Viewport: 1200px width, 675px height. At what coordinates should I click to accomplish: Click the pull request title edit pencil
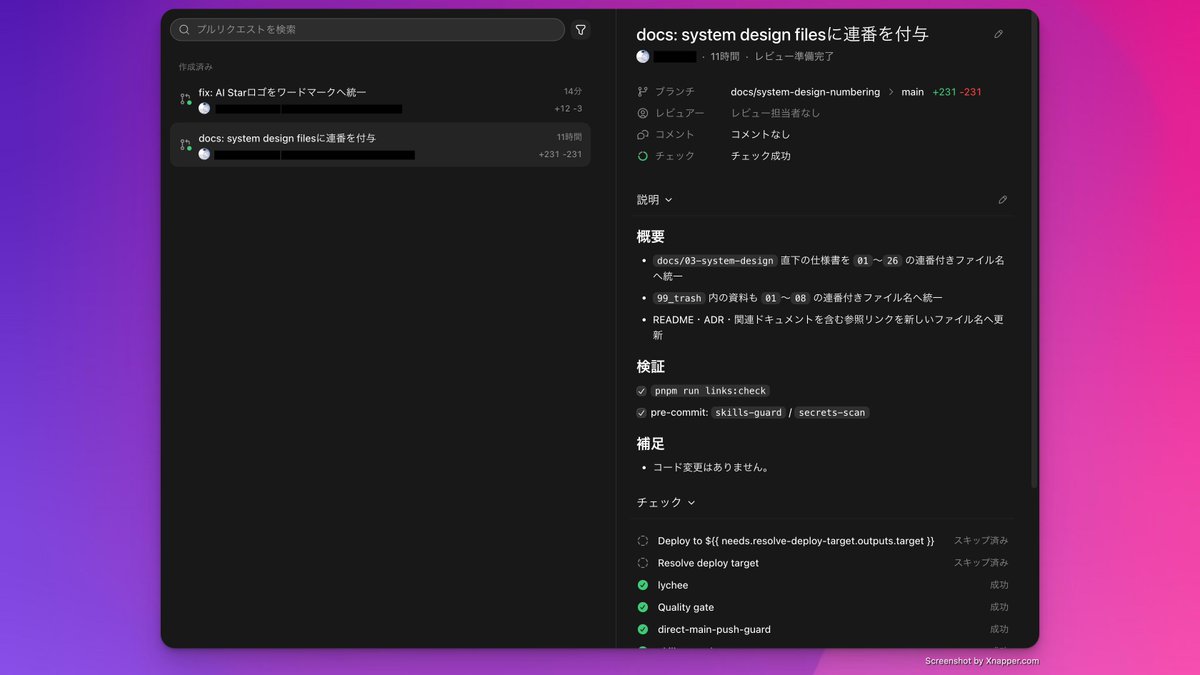tap(998, 34)
